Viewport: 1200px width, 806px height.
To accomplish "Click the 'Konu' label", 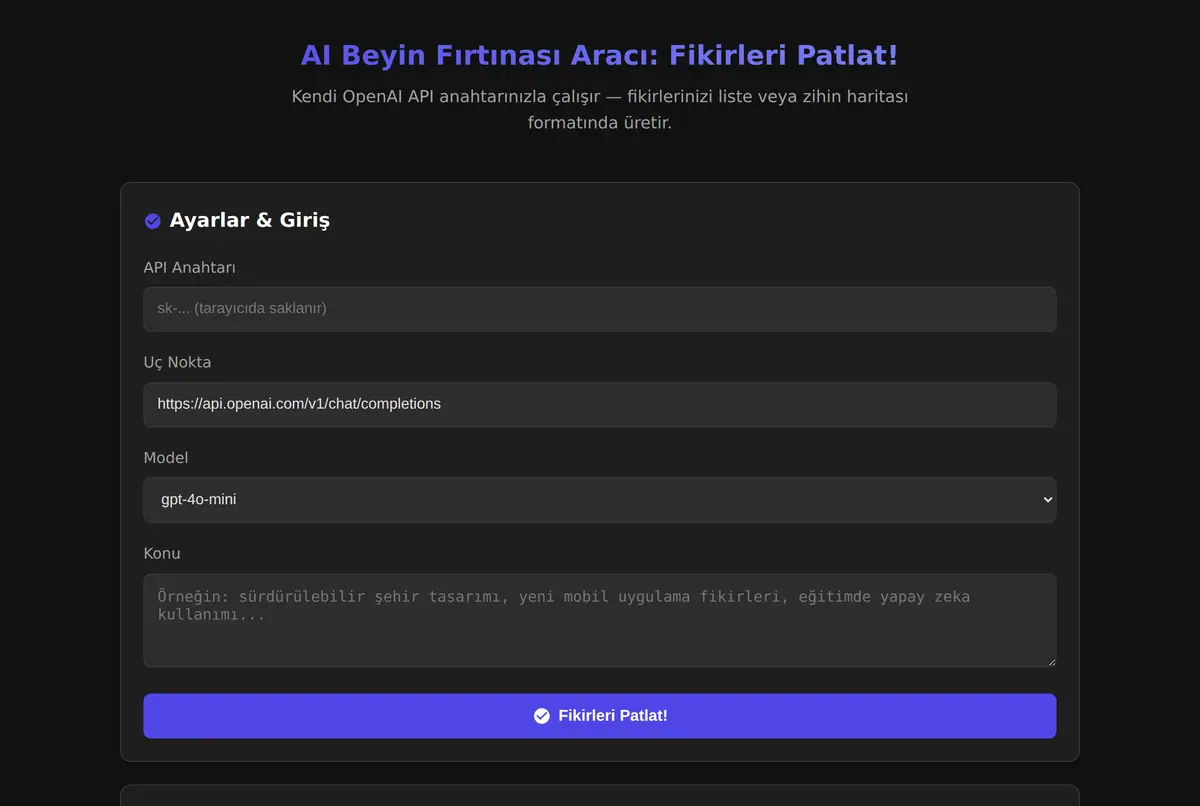I will [x=162, y=553].
